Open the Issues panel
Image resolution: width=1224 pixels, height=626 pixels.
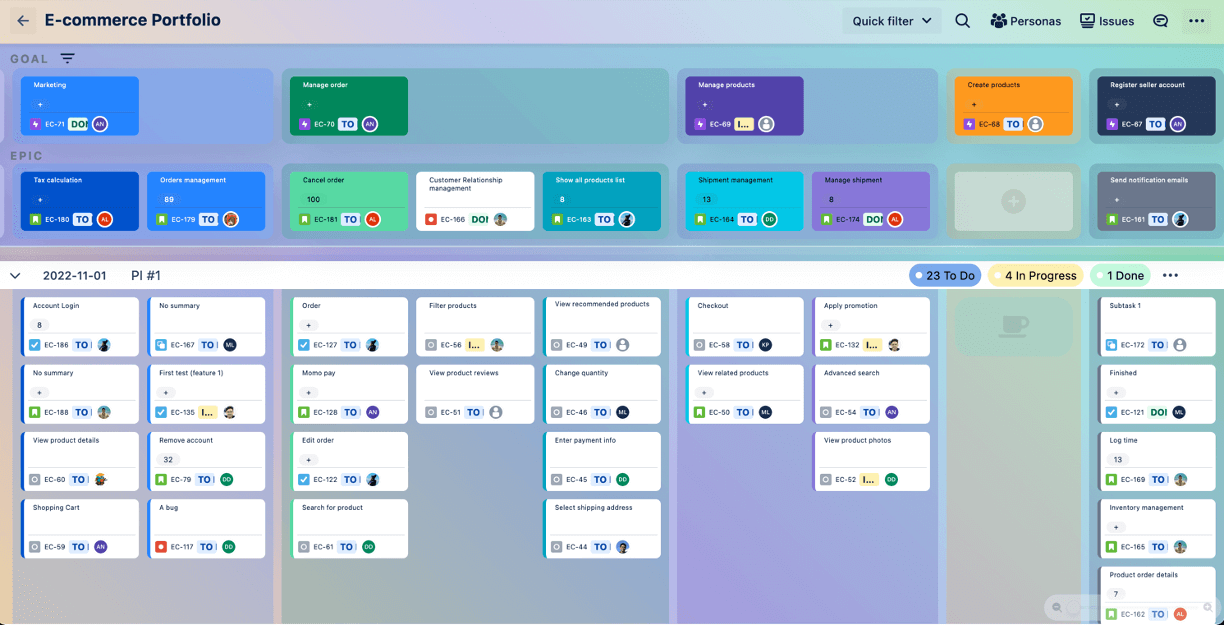click(x=1106, y=20)
